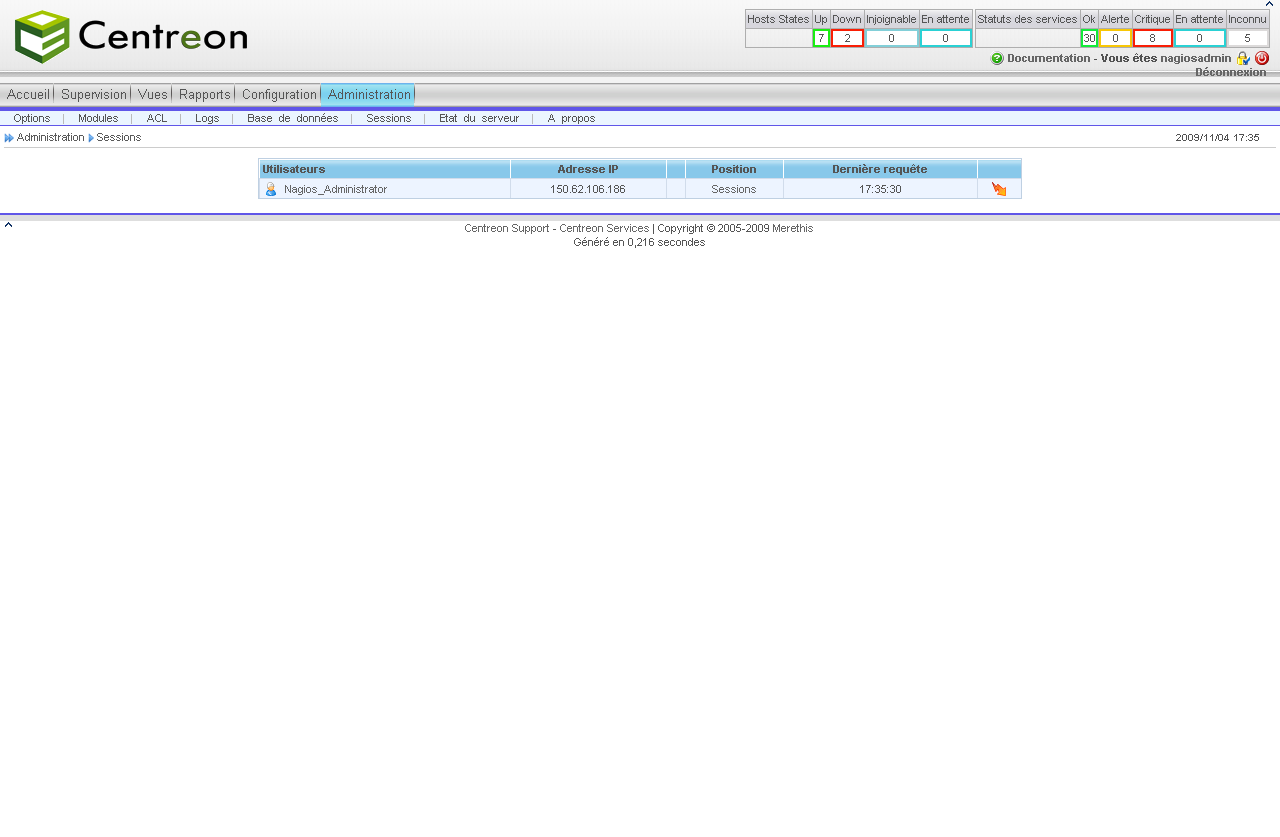1280x837 pixels.
Task: Click the green Documentation help icon
Action: click(x=997, y=59)
